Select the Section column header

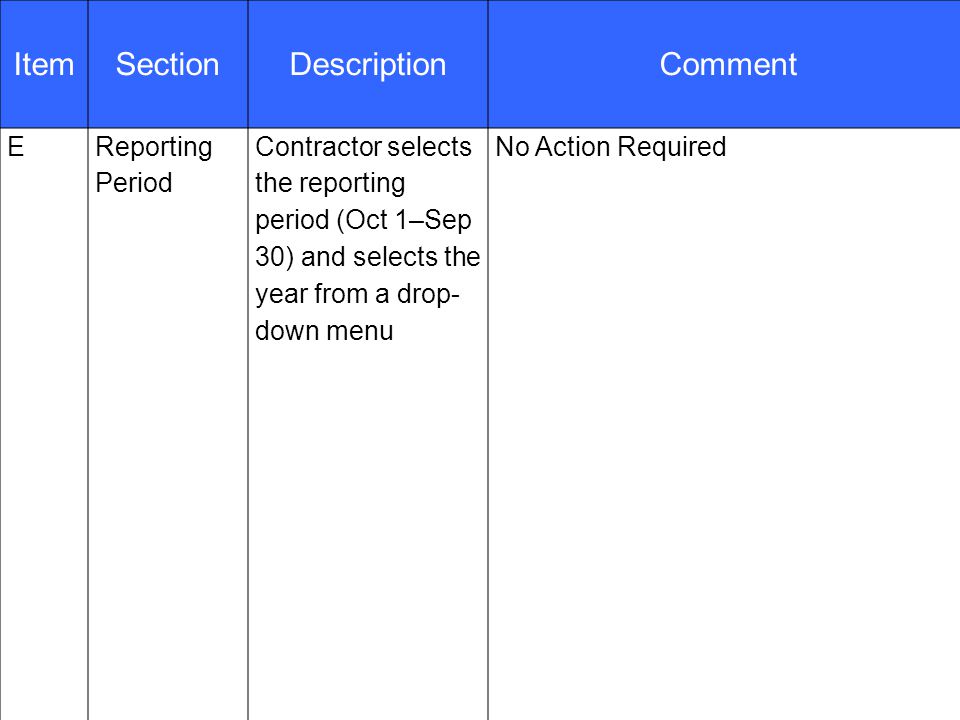click(x=168, y=64)
